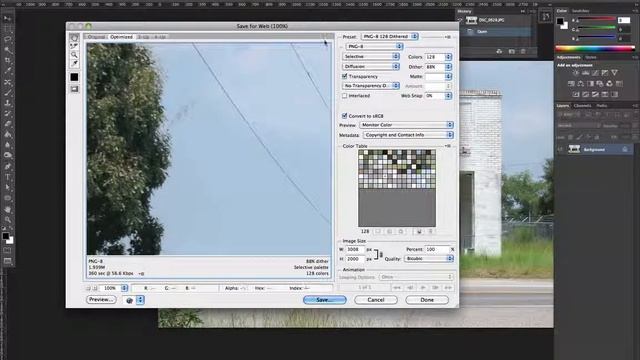Enable the Interlaced checkbox

[344, 96]
